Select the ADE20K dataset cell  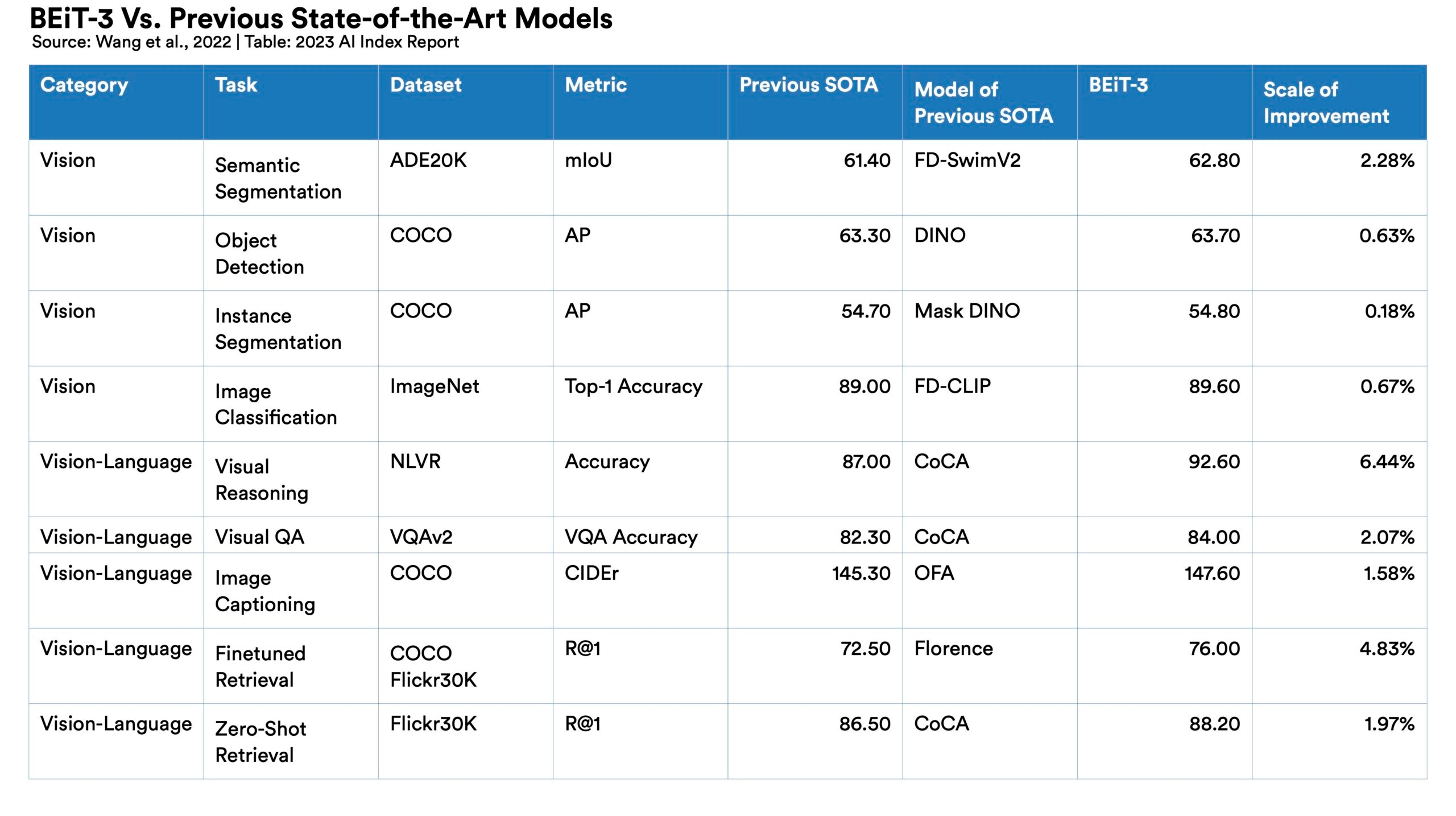point(428,160)
